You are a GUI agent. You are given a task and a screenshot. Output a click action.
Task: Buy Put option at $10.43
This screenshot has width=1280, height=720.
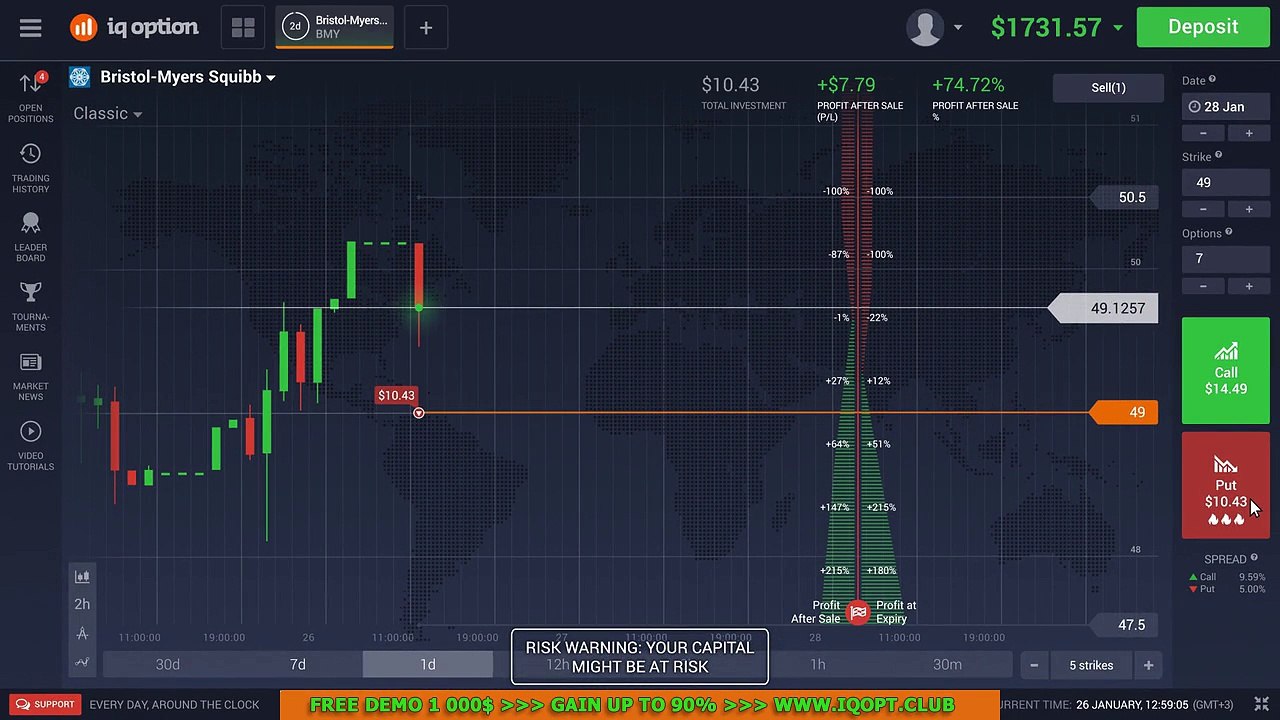pyautogui.click(x=1226, y=485)
